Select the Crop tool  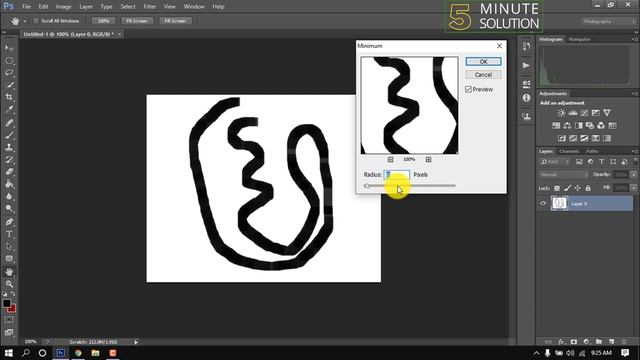[x=9, y=97]
